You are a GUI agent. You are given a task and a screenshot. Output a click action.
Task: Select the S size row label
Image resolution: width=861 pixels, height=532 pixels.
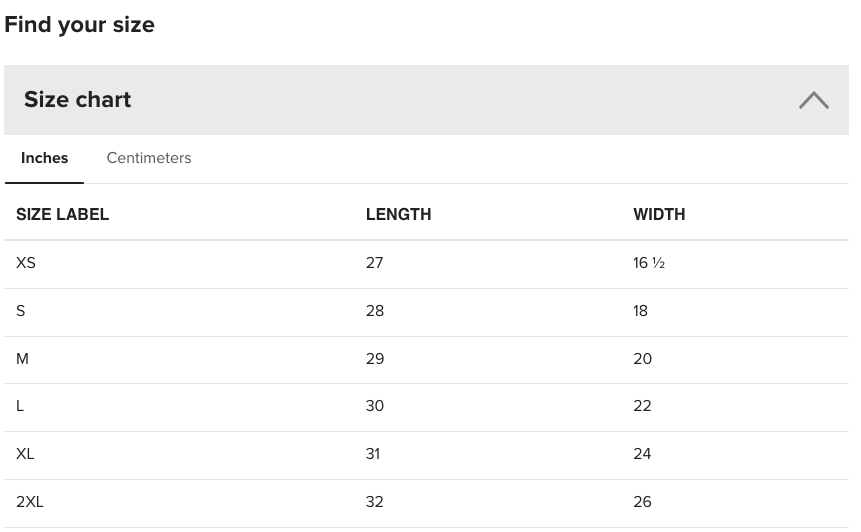click(x=21, y=311)
